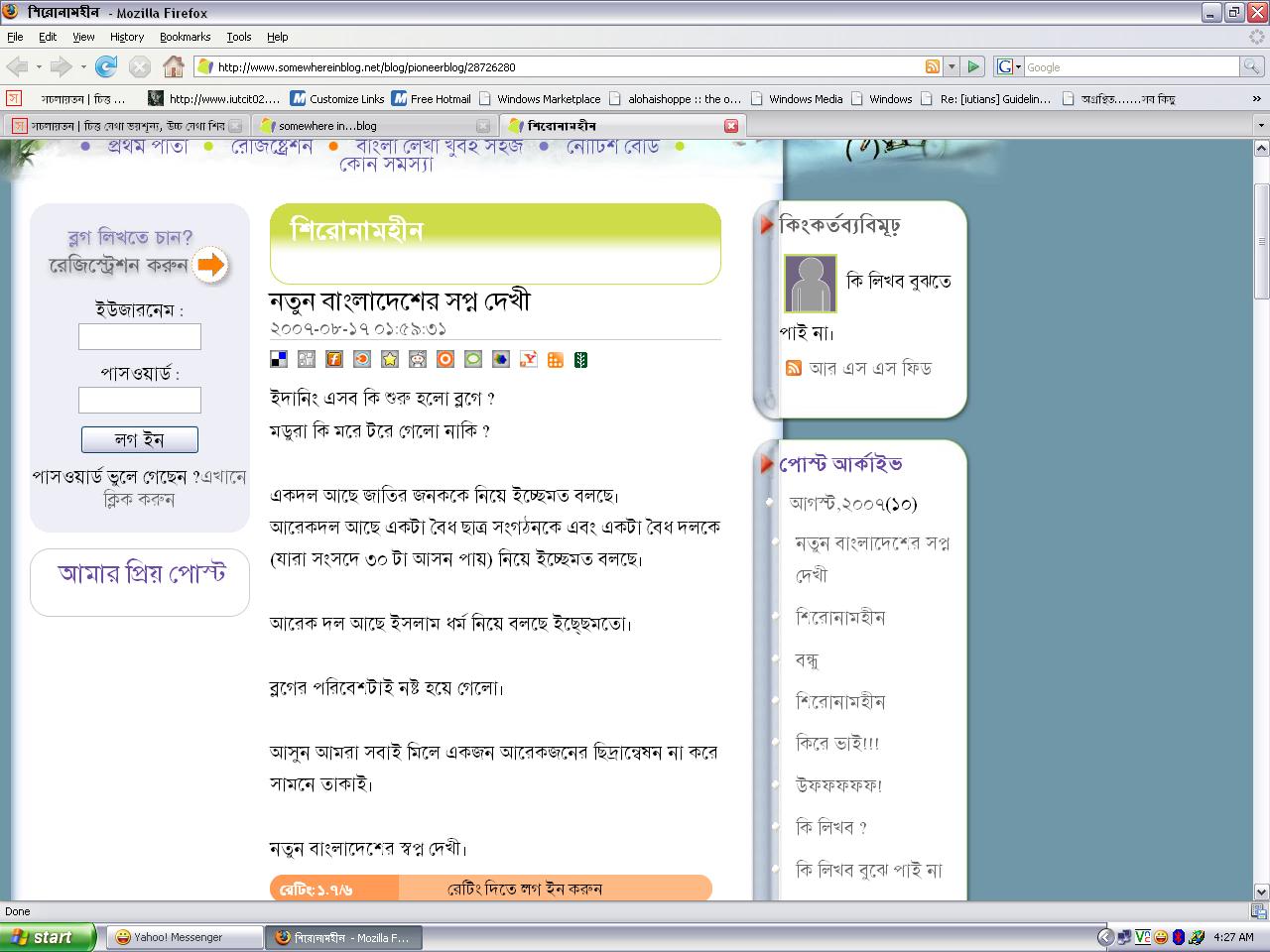Click the রেজিস্ট্রেশন করুন link
1270x952 pixels.
tap(119, 266)
